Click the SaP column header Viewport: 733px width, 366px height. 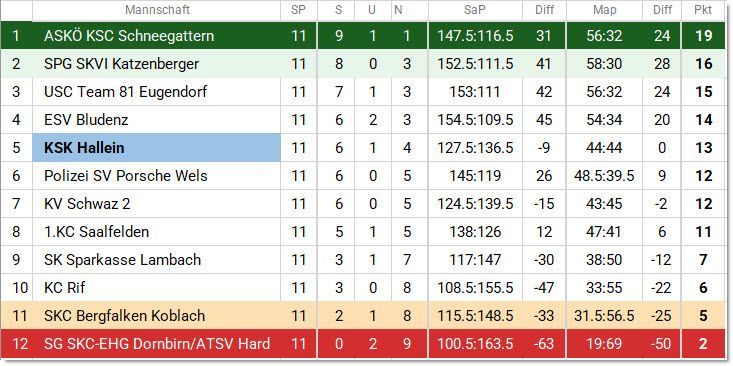475,10
